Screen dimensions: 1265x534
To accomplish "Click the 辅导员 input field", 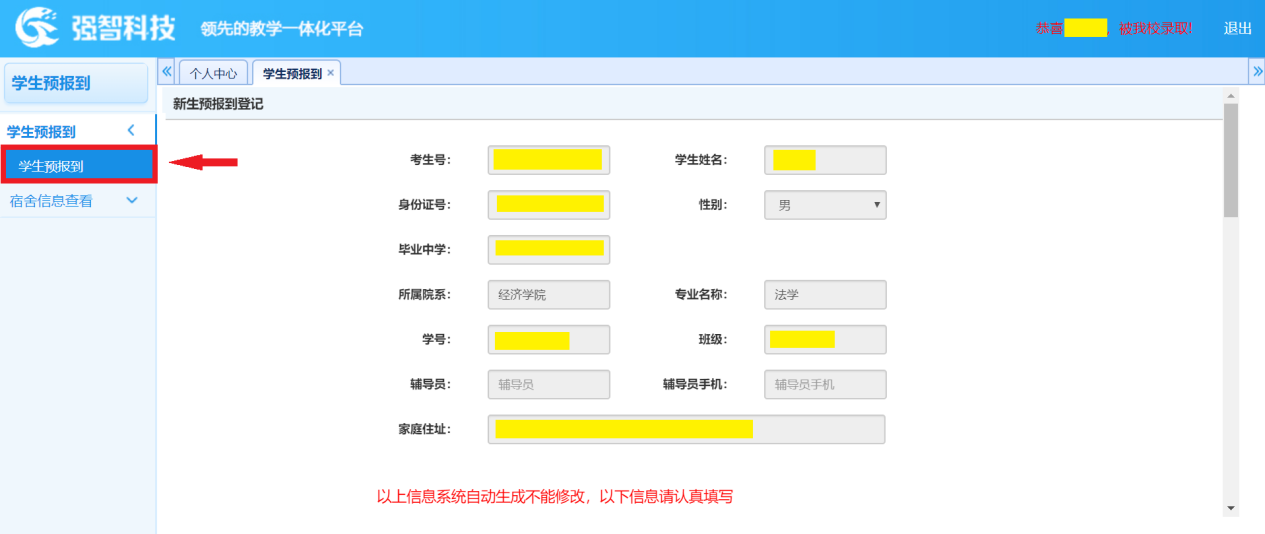I will coord(549,384).
